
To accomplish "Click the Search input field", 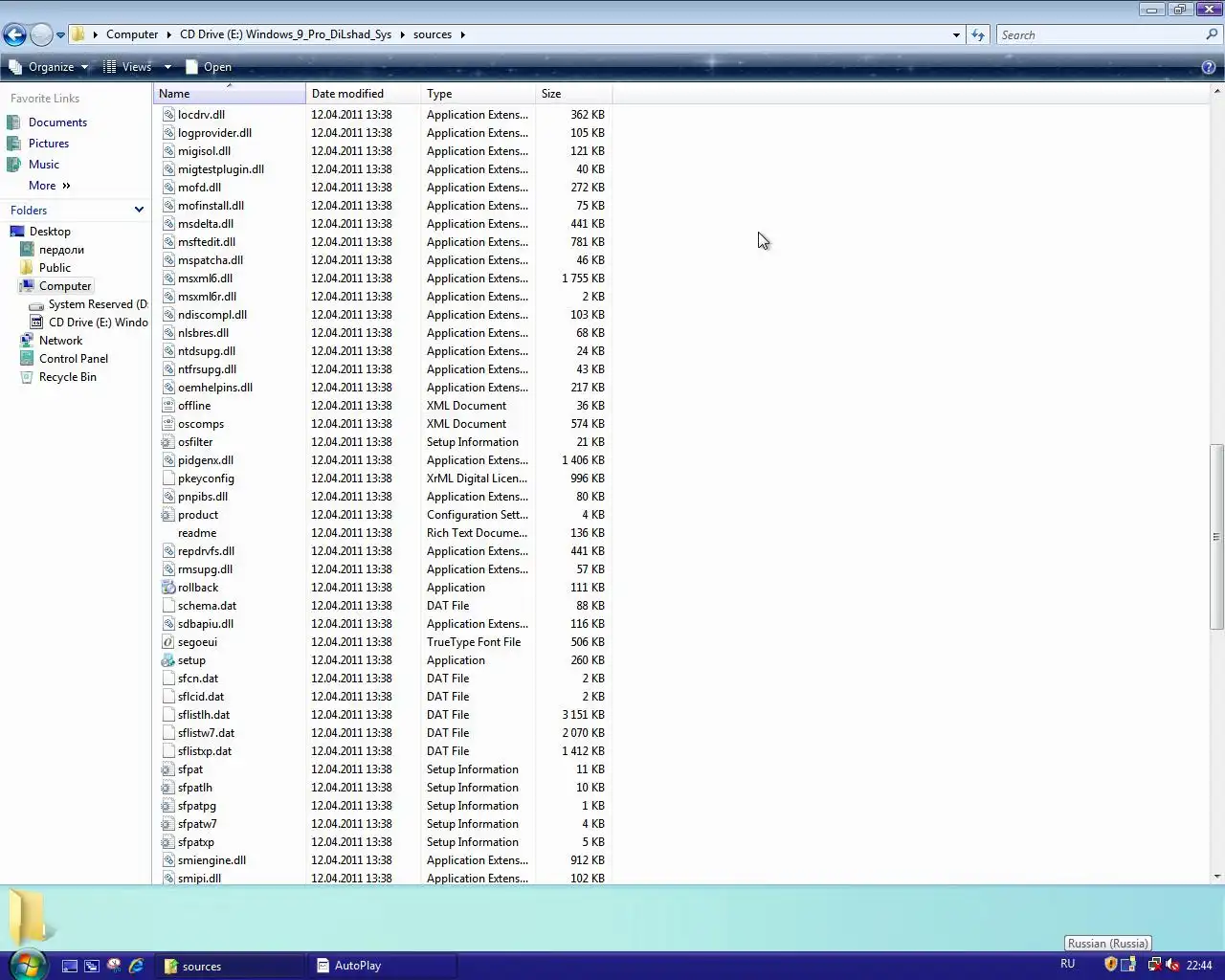I will tap(1101, 34).
